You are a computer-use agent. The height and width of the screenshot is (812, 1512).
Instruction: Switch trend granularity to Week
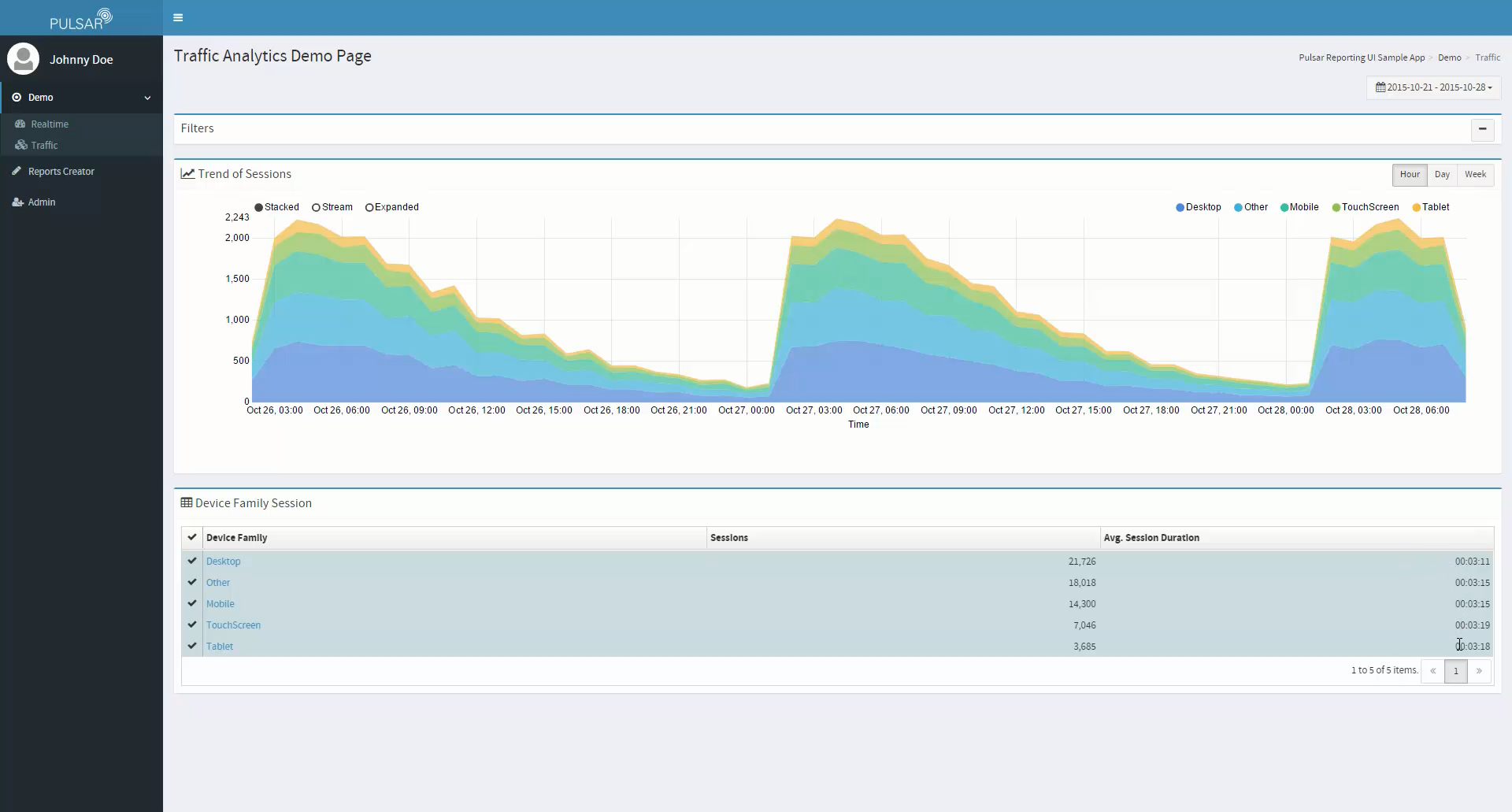(x=1475, y=175)
